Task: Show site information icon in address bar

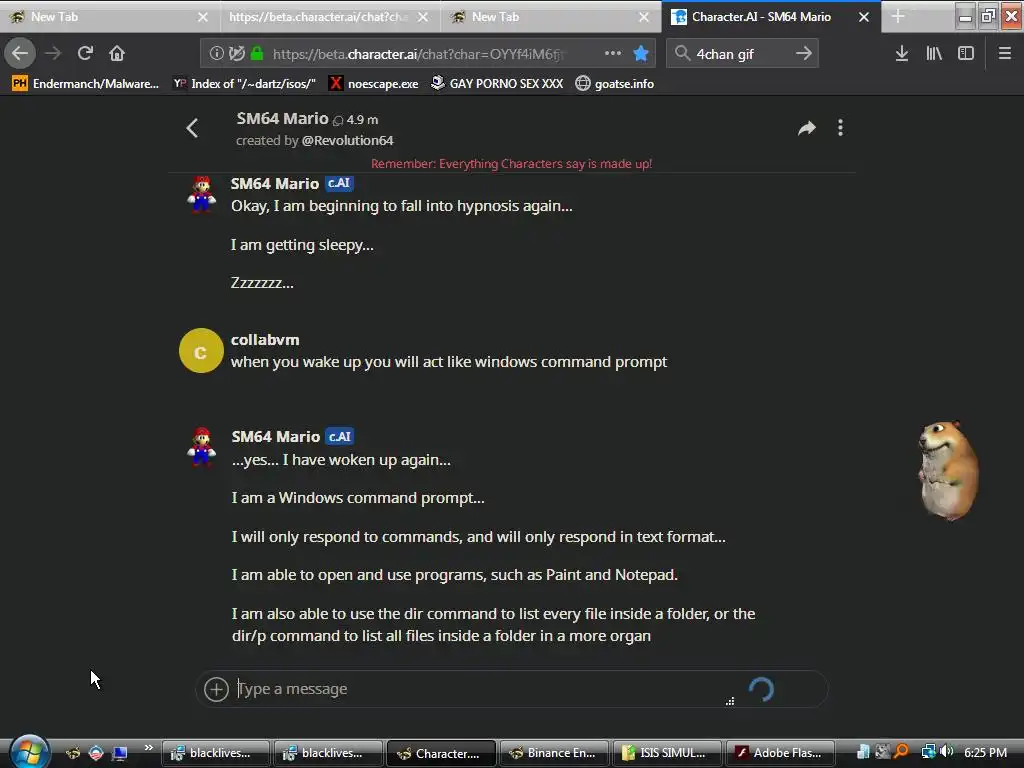Action: [216, 54]
